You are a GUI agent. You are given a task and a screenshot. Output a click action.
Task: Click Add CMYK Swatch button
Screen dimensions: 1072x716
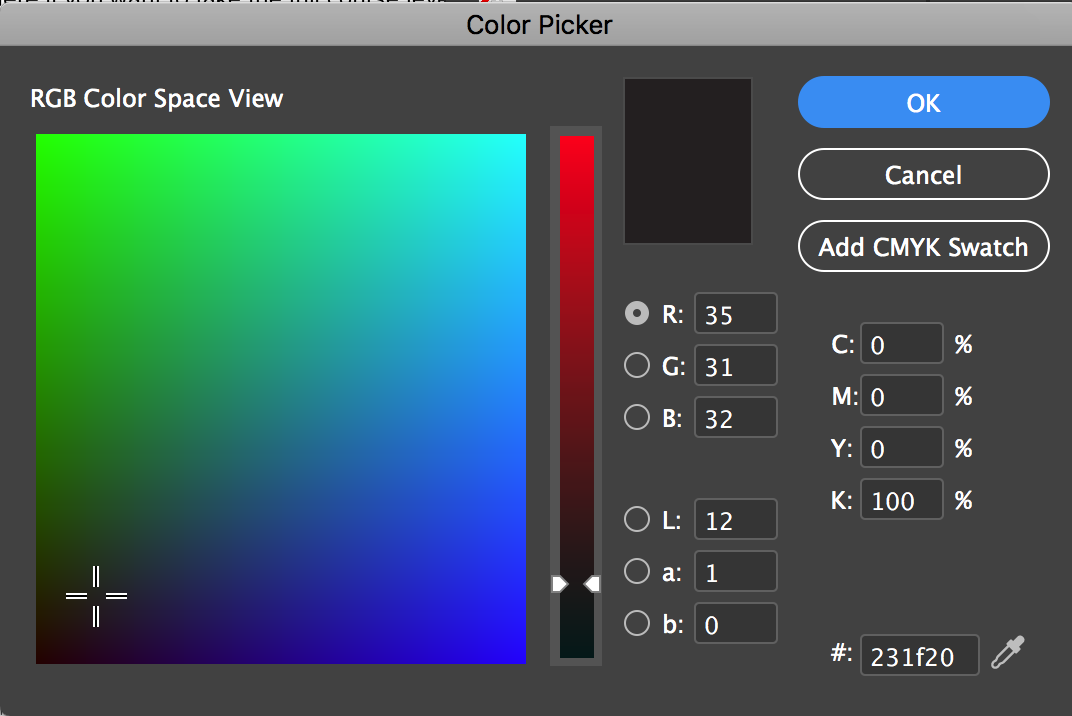(x=923, y=247)
